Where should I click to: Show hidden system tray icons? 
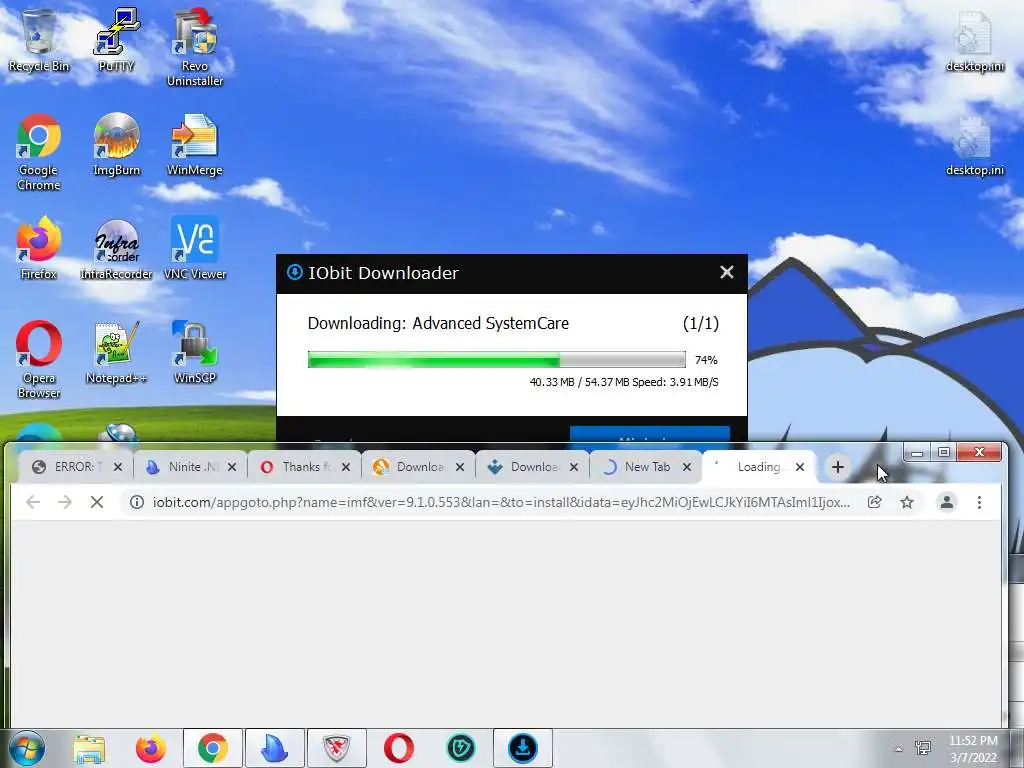click(899, 749)
